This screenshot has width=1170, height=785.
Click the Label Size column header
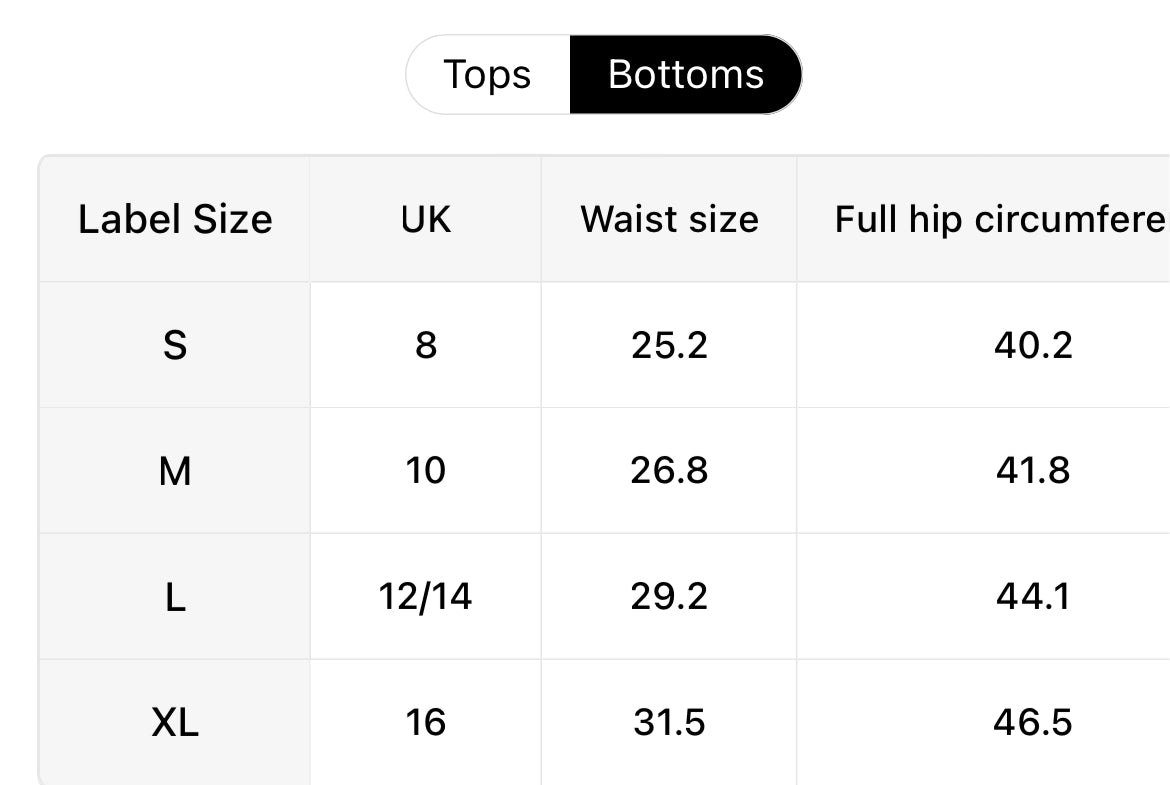click(x=175, y=219)
